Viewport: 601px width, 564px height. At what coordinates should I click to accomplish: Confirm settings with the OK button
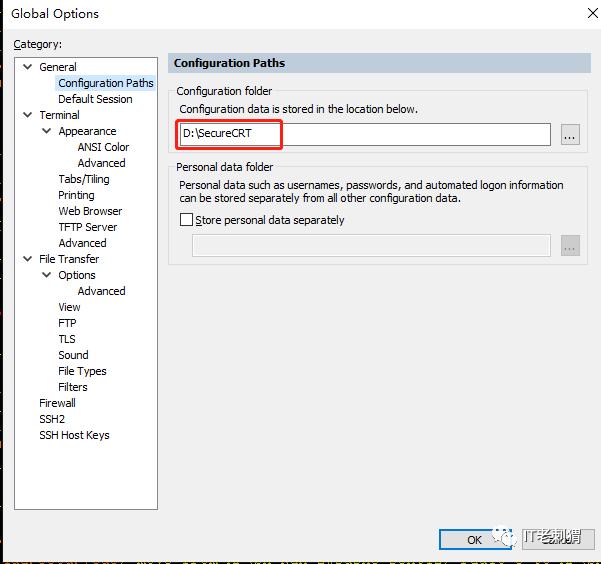[x=475, y=539]
